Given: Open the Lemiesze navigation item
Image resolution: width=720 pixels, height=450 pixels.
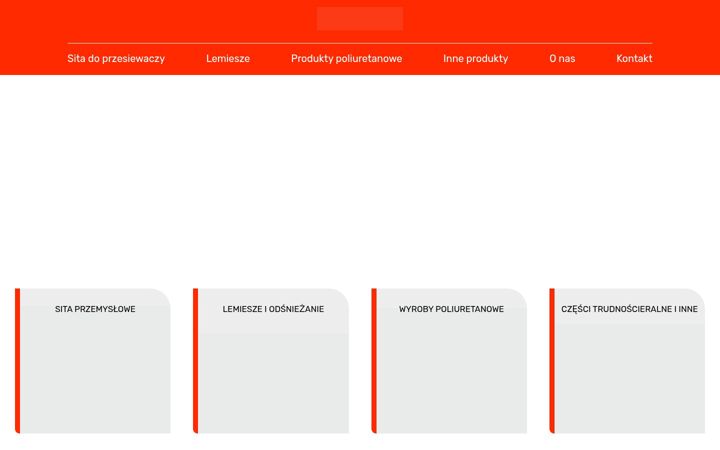Looking at the screenshot, I should tap(228, 59).
